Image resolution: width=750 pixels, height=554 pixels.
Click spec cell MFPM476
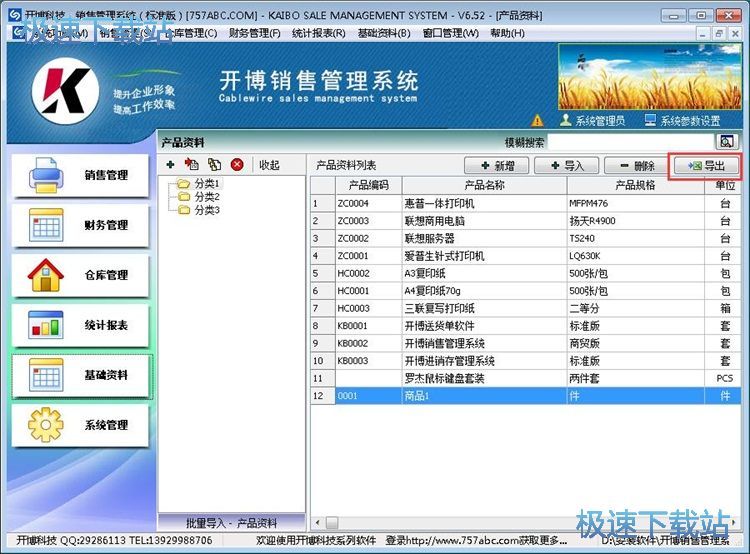635,203
